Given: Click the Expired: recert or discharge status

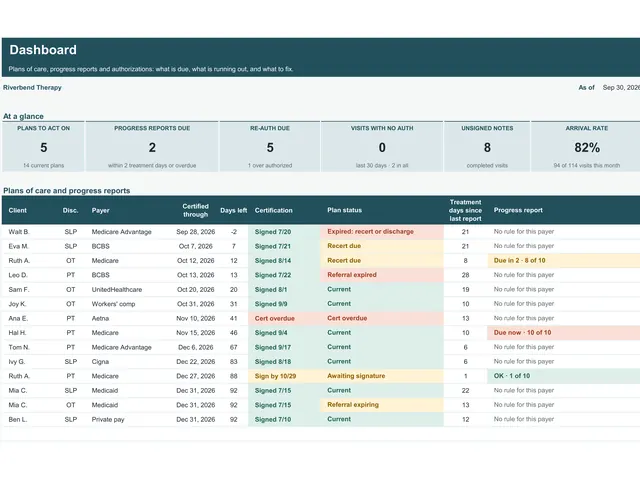Looking at the screenshot, I should 382,231.
